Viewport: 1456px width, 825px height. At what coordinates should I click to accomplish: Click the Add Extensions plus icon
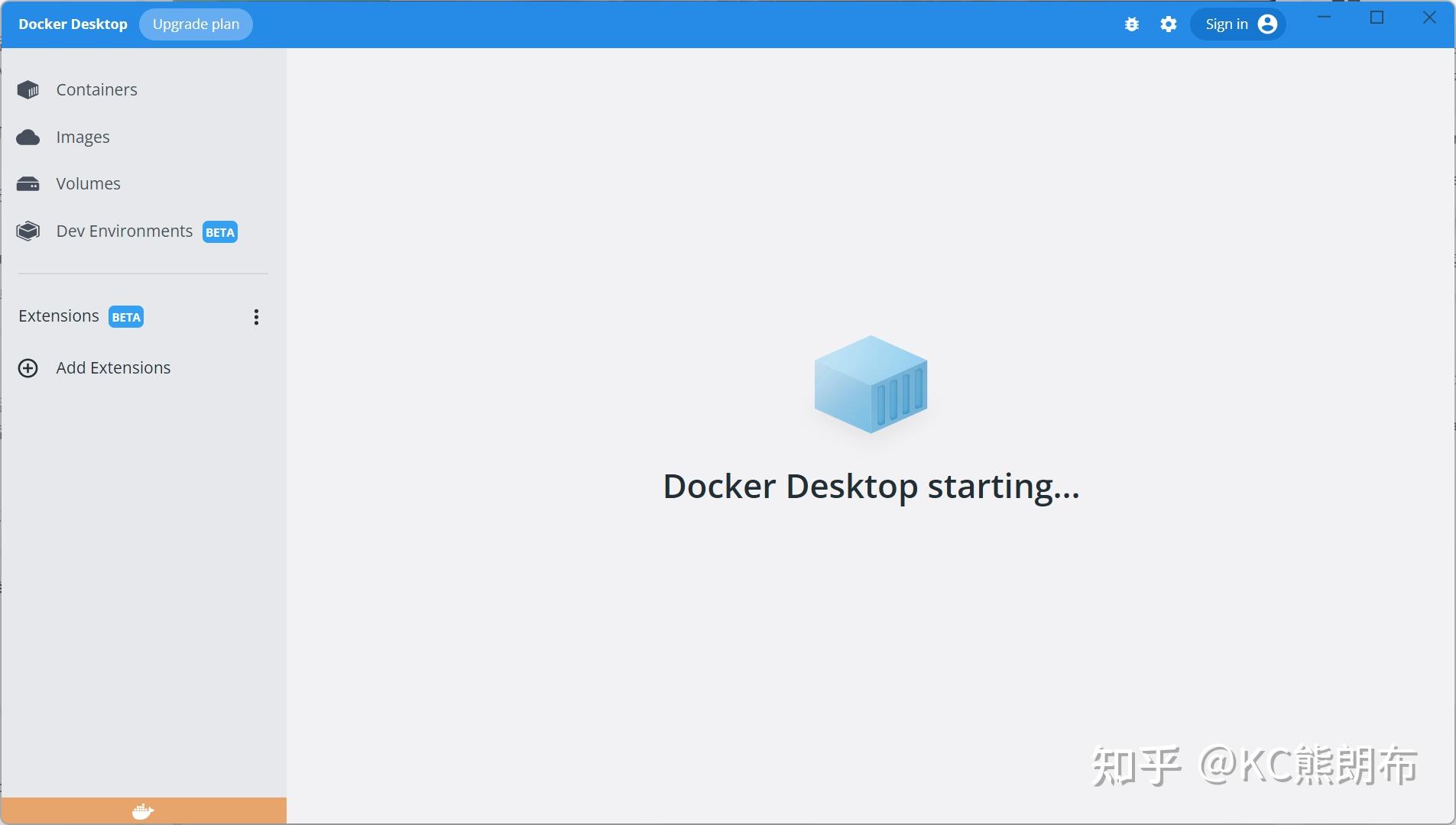[x=28, y=367]
